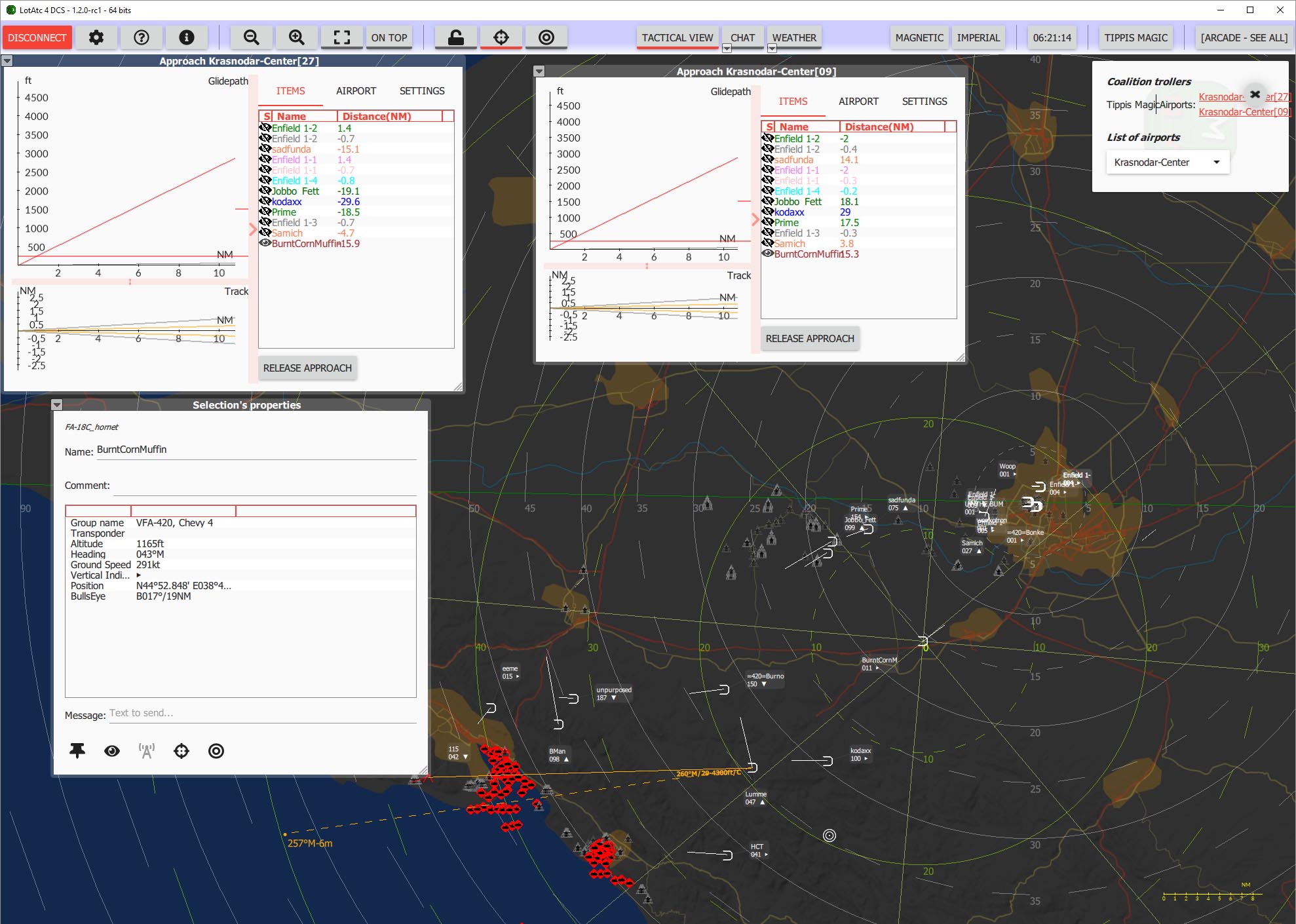
Task: Click the [ARCADE - SEE ALL] button
Action: click(1244, 37)
